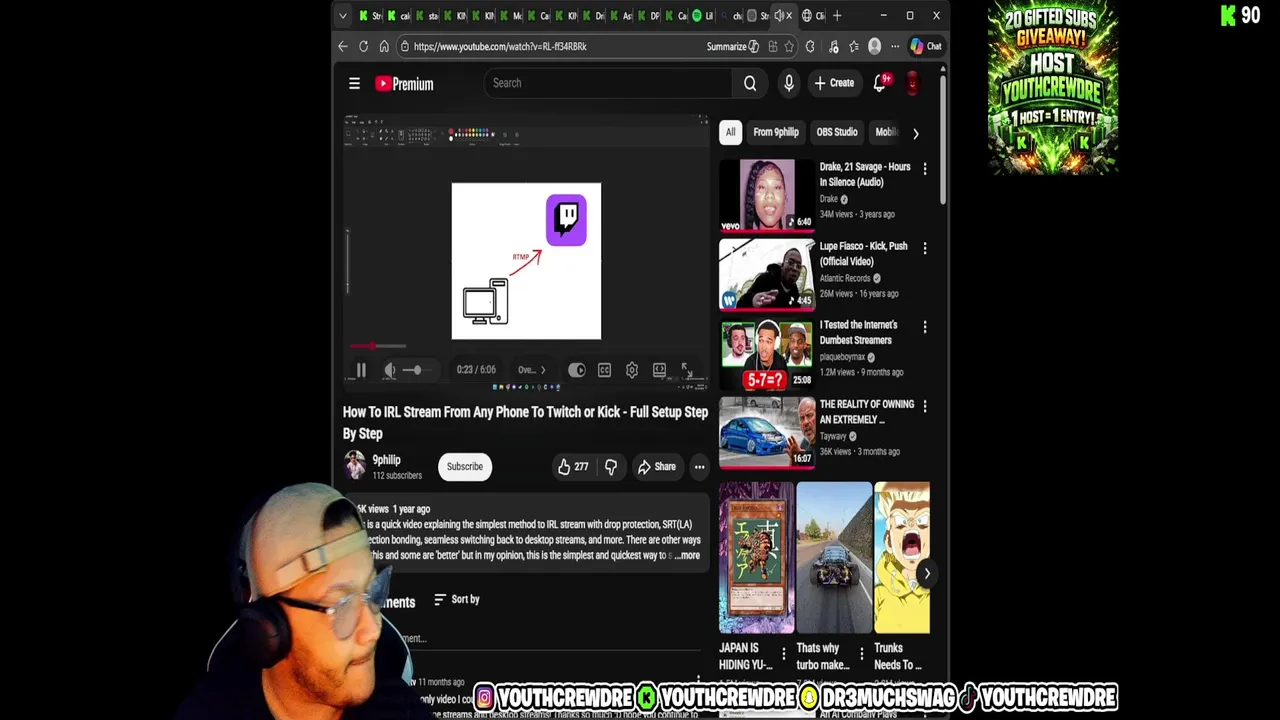The height and width of the screenshot is (720, 1280).
Task: Expand the description with '...more'
Action: pos(687,556)
